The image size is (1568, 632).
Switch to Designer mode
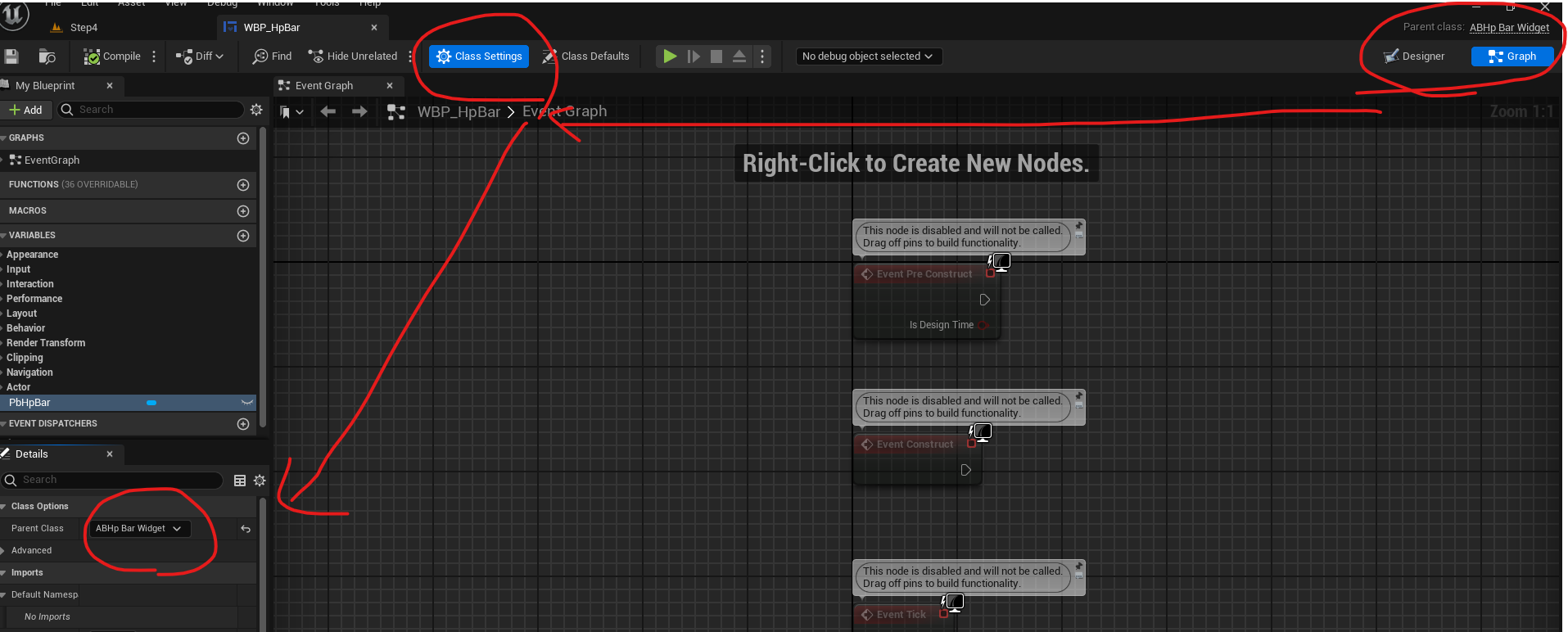pyautogui.click(x=1414, y=56)
